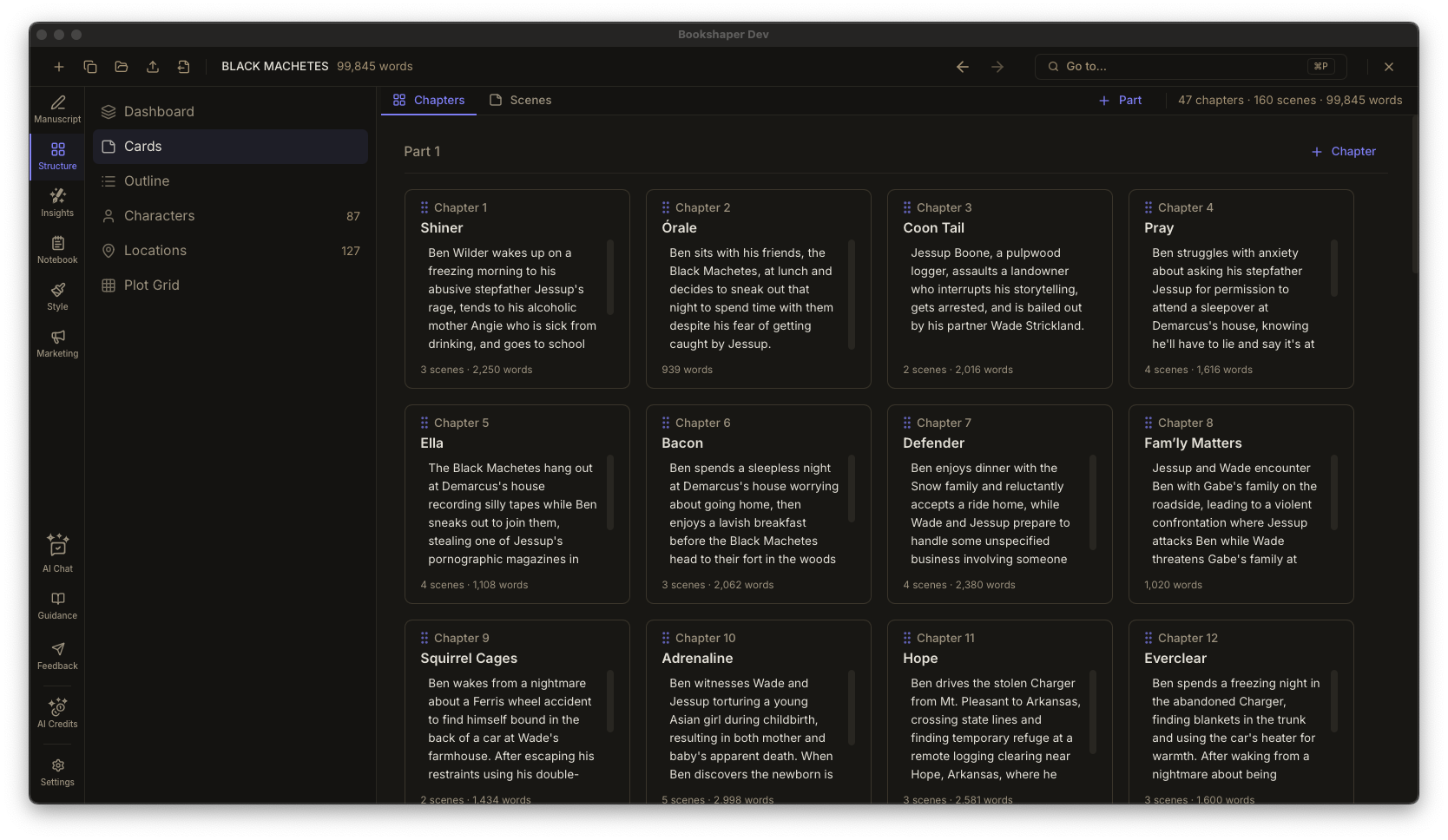
Task: Open the Everclear chapter card
Action: pos(1241,712)
